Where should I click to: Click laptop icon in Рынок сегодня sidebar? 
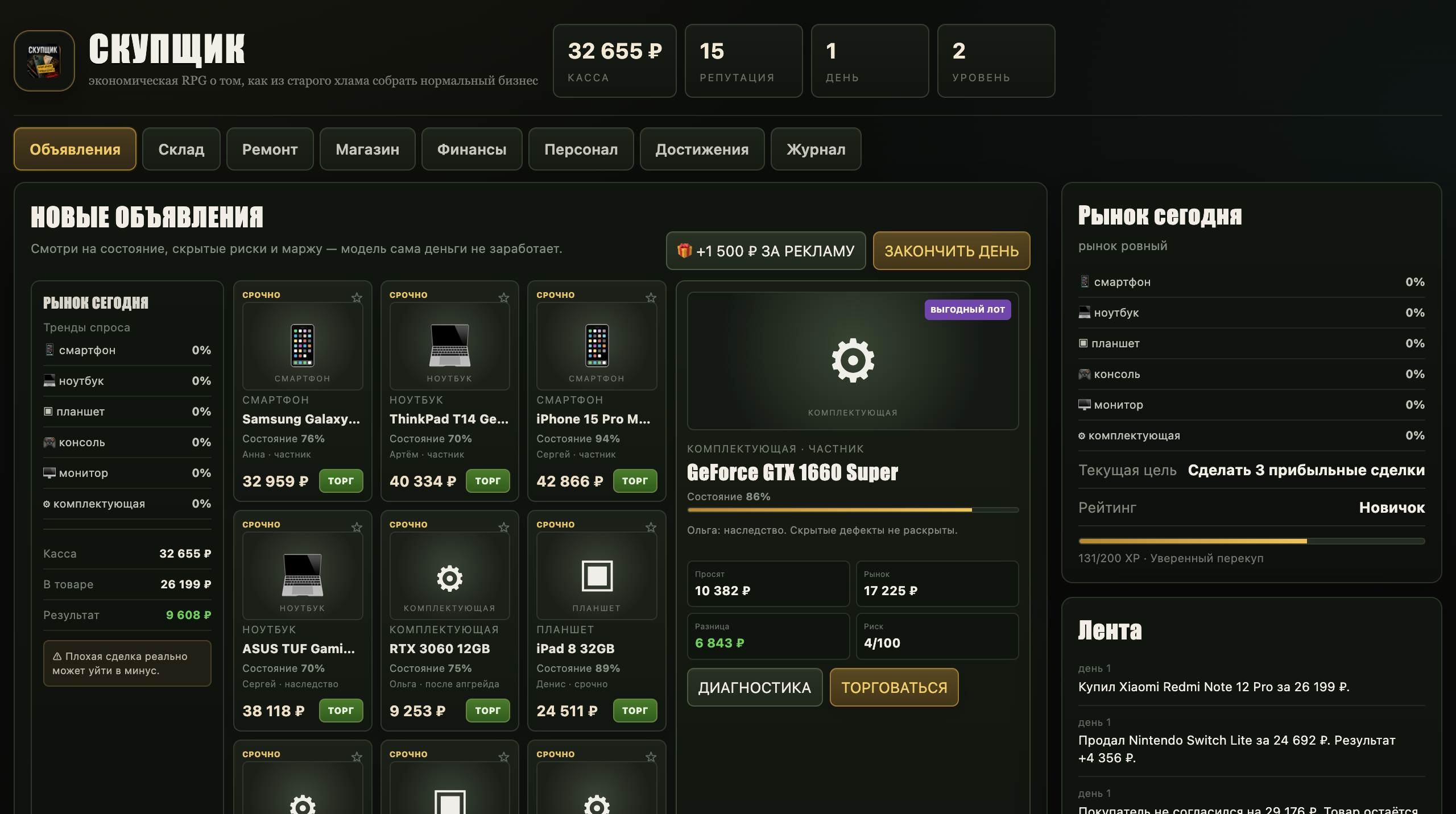coord(1085,313)
